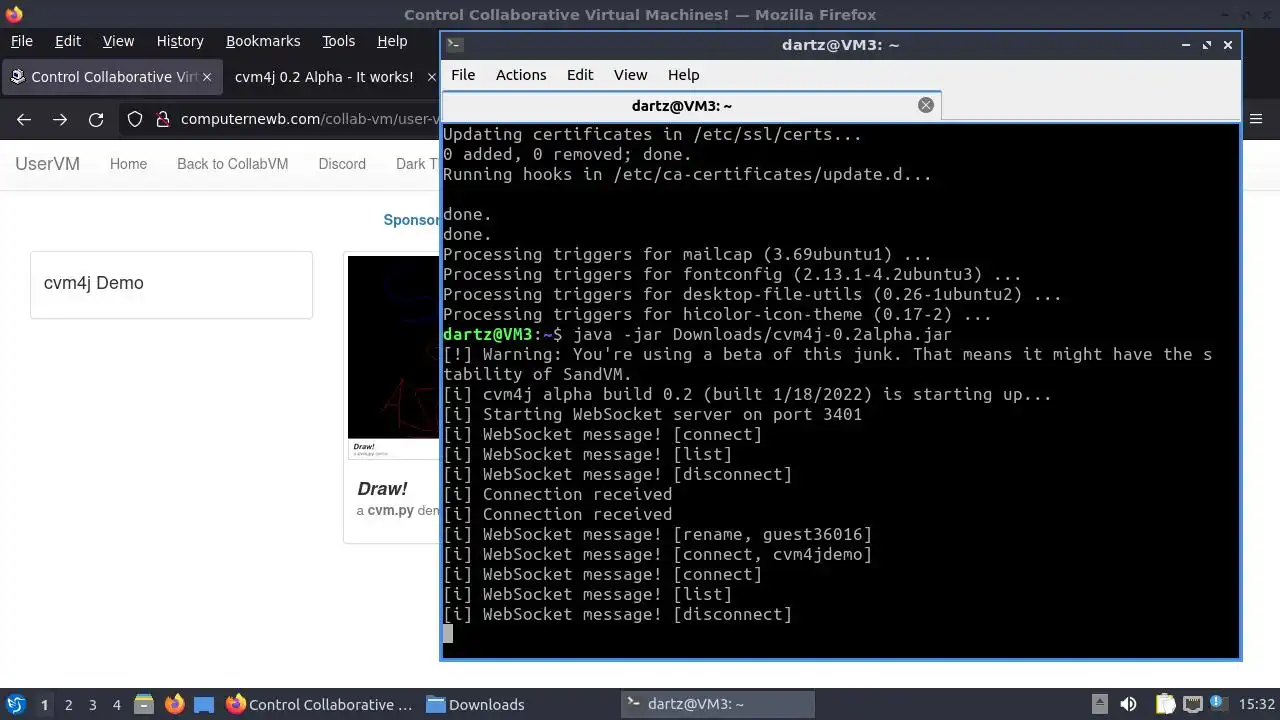Open the Back to CollabVM link
The height and width of the screenshot is (720, 1280).
pyautogui.click(x=232, y=164)
